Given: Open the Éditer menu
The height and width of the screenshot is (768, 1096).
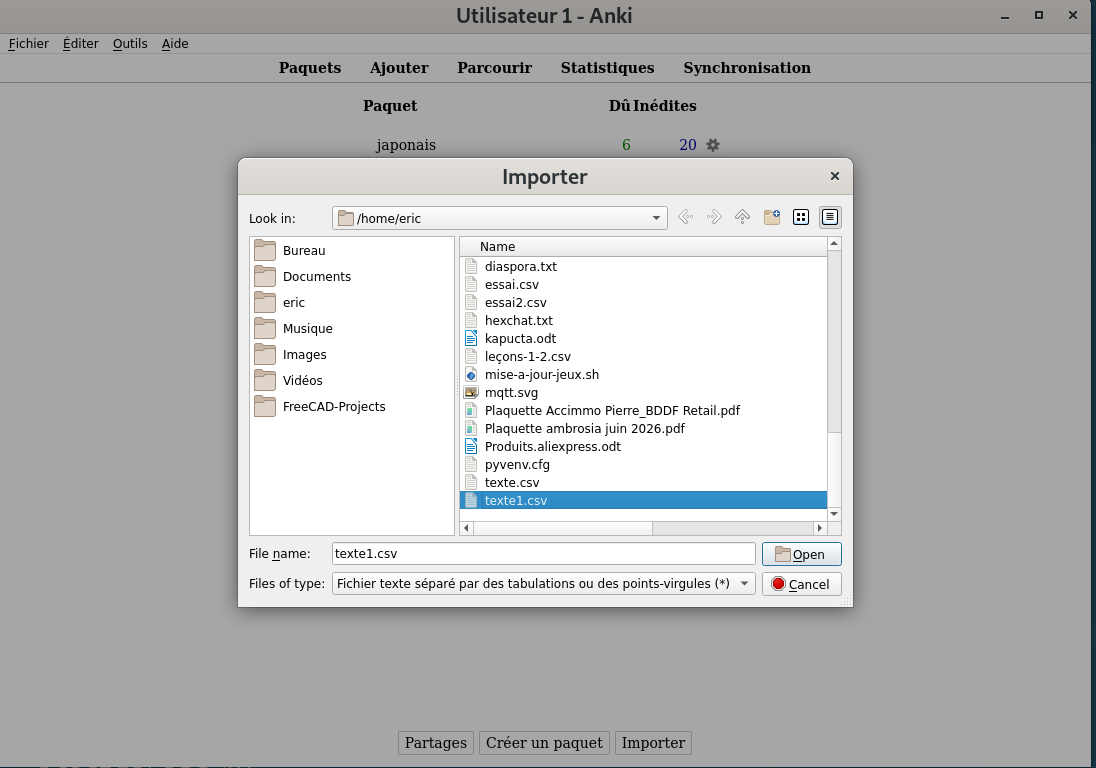Looking at the screenshot, I should click(80, 43).
